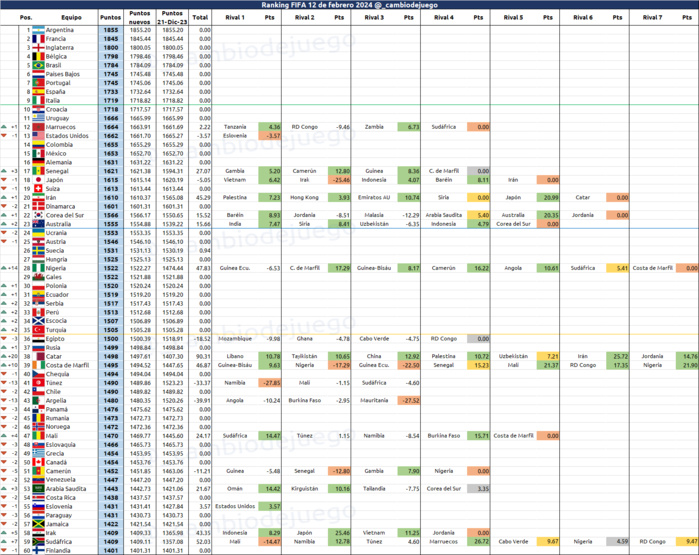
Task: Click green 4.36 cell next to Tanzania
Action: tap(270, 127)
